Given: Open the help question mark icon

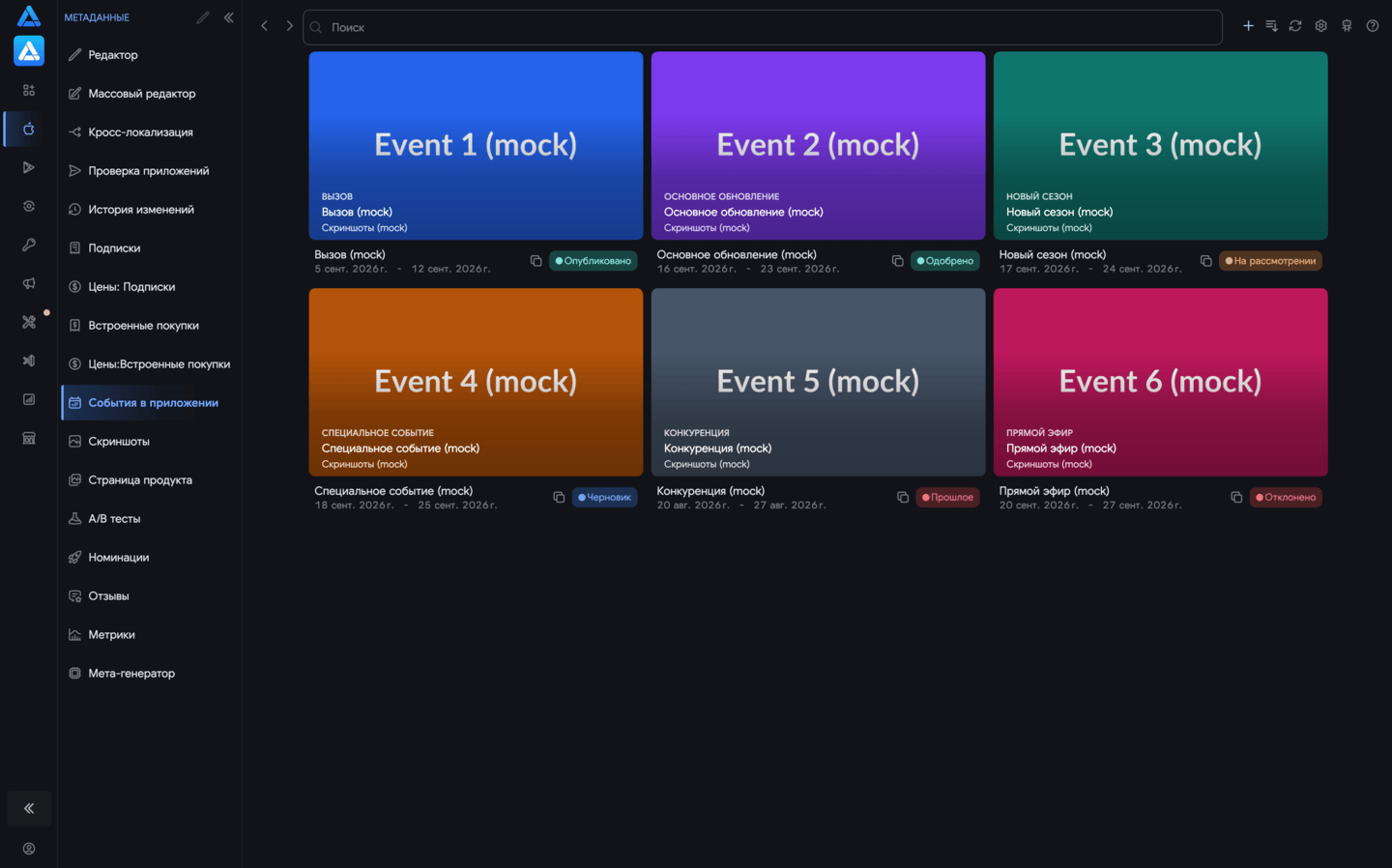Looking at the screenshot, I should (1373, 26).
